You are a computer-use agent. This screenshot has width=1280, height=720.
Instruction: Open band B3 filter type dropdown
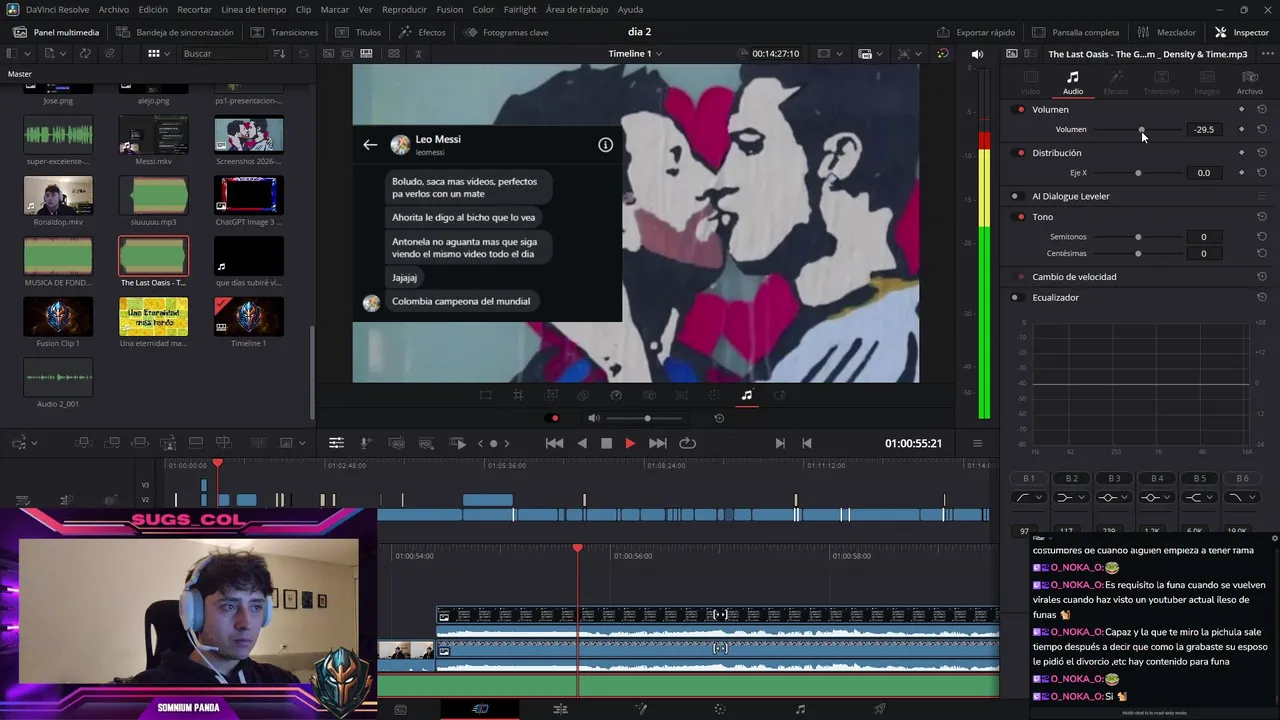1114,498
